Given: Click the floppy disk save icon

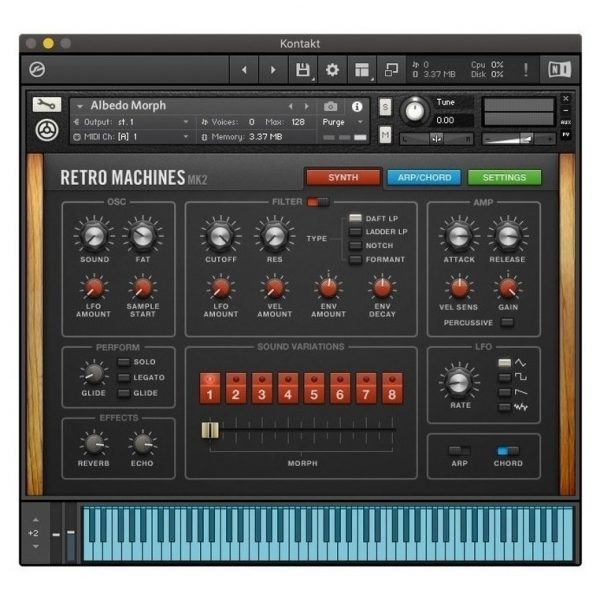Looking at the screenshot, I should click(303, 70).
